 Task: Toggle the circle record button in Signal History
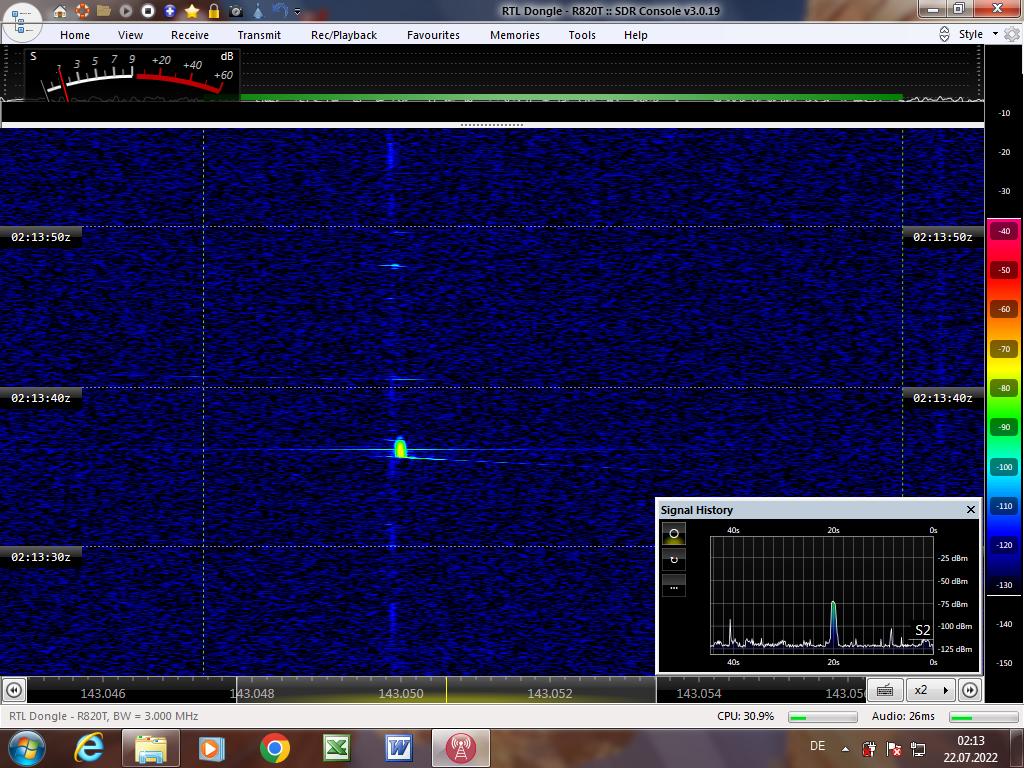tap(674, 534)
